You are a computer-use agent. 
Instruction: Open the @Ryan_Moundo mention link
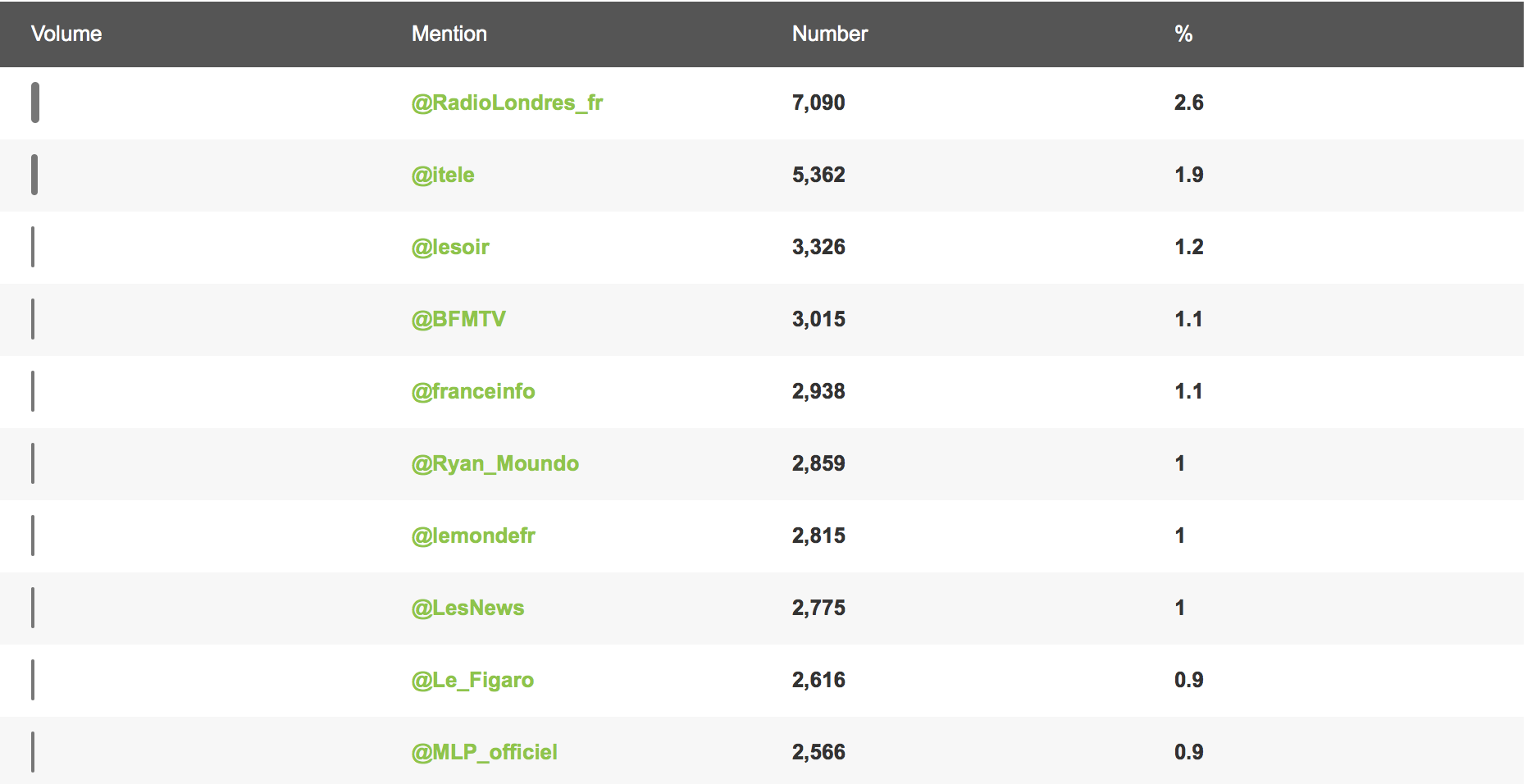[x=495, y=463]
